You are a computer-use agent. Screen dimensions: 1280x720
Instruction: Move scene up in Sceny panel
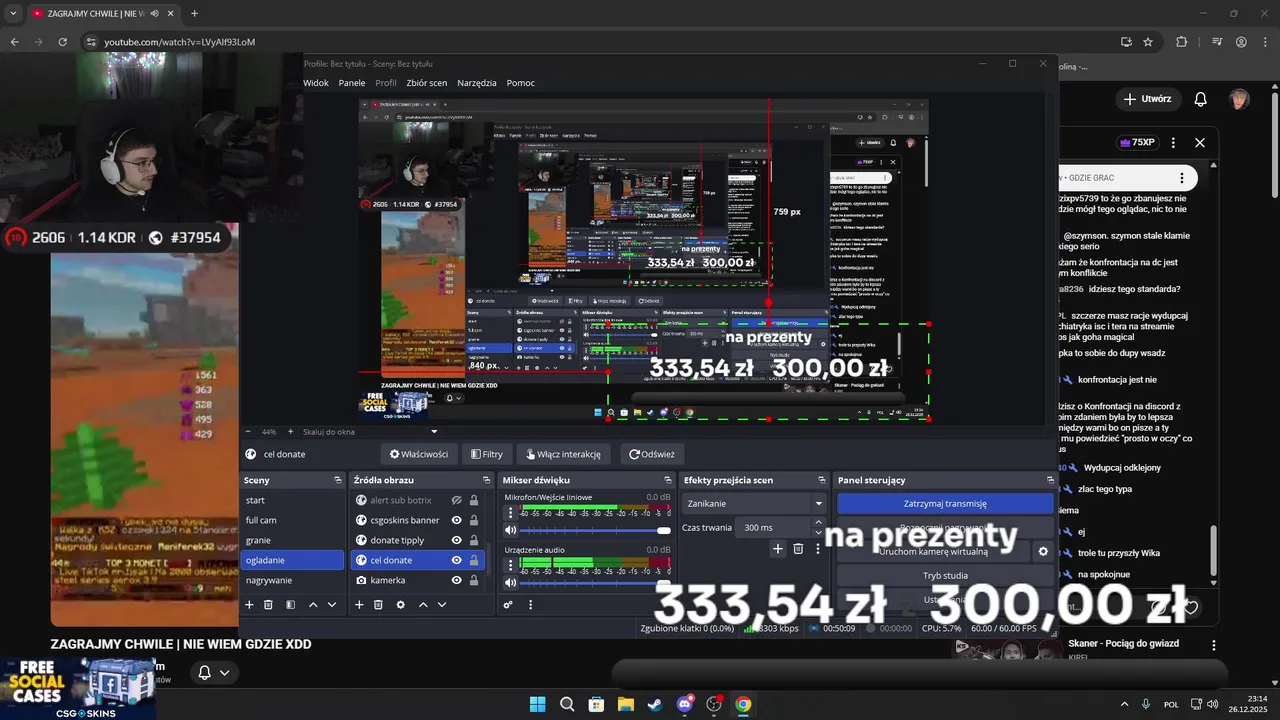[x=313, y=605]
